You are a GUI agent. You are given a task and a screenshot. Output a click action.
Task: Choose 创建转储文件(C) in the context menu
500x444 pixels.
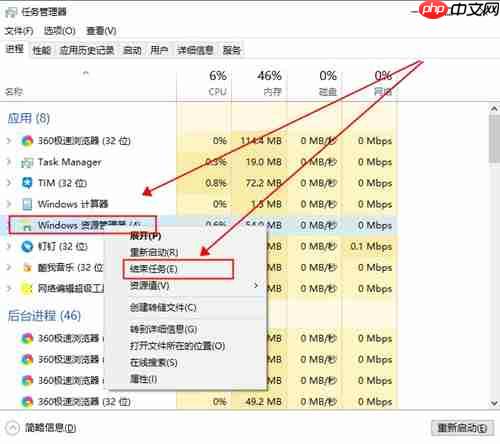(x=163, y=307)
